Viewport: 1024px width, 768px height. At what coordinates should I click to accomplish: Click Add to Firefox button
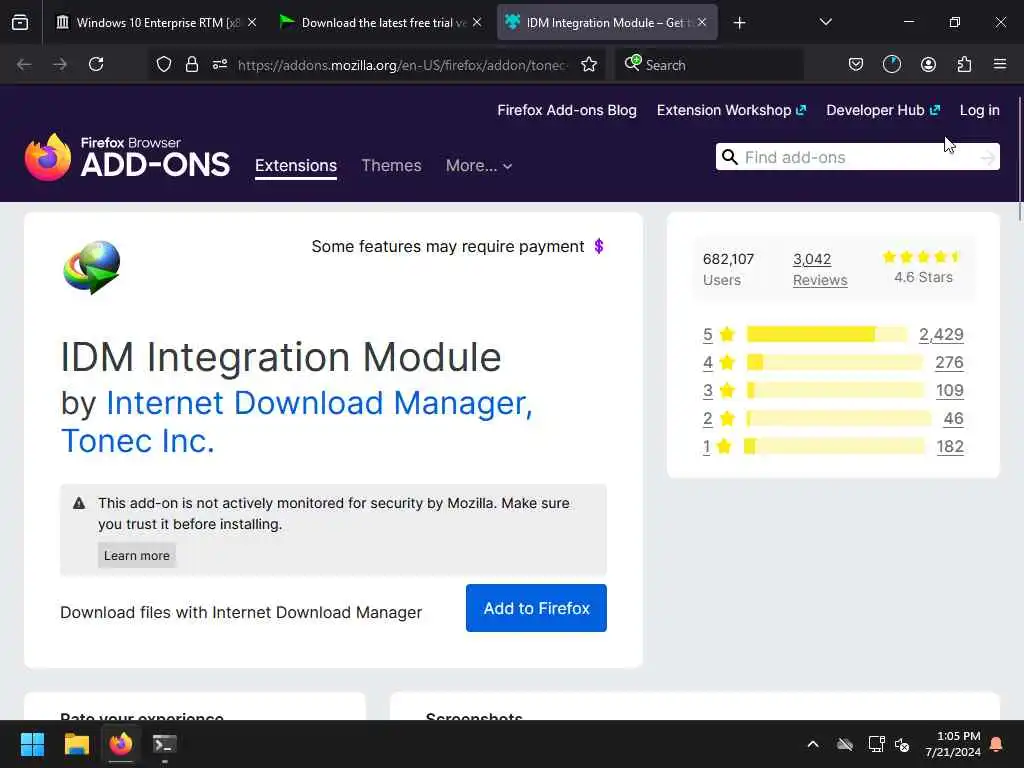pos(536,608)
